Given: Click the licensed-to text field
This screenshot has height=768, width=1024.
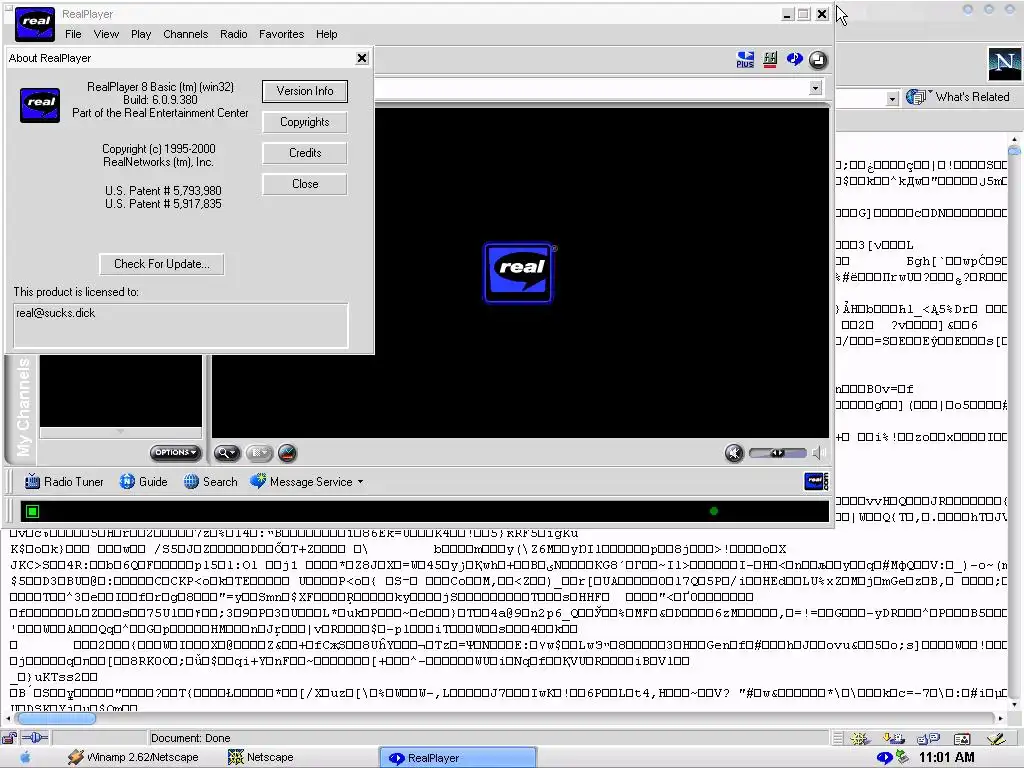Looking at the screenshot, I should pyautogui.click(x=181, y=325).
